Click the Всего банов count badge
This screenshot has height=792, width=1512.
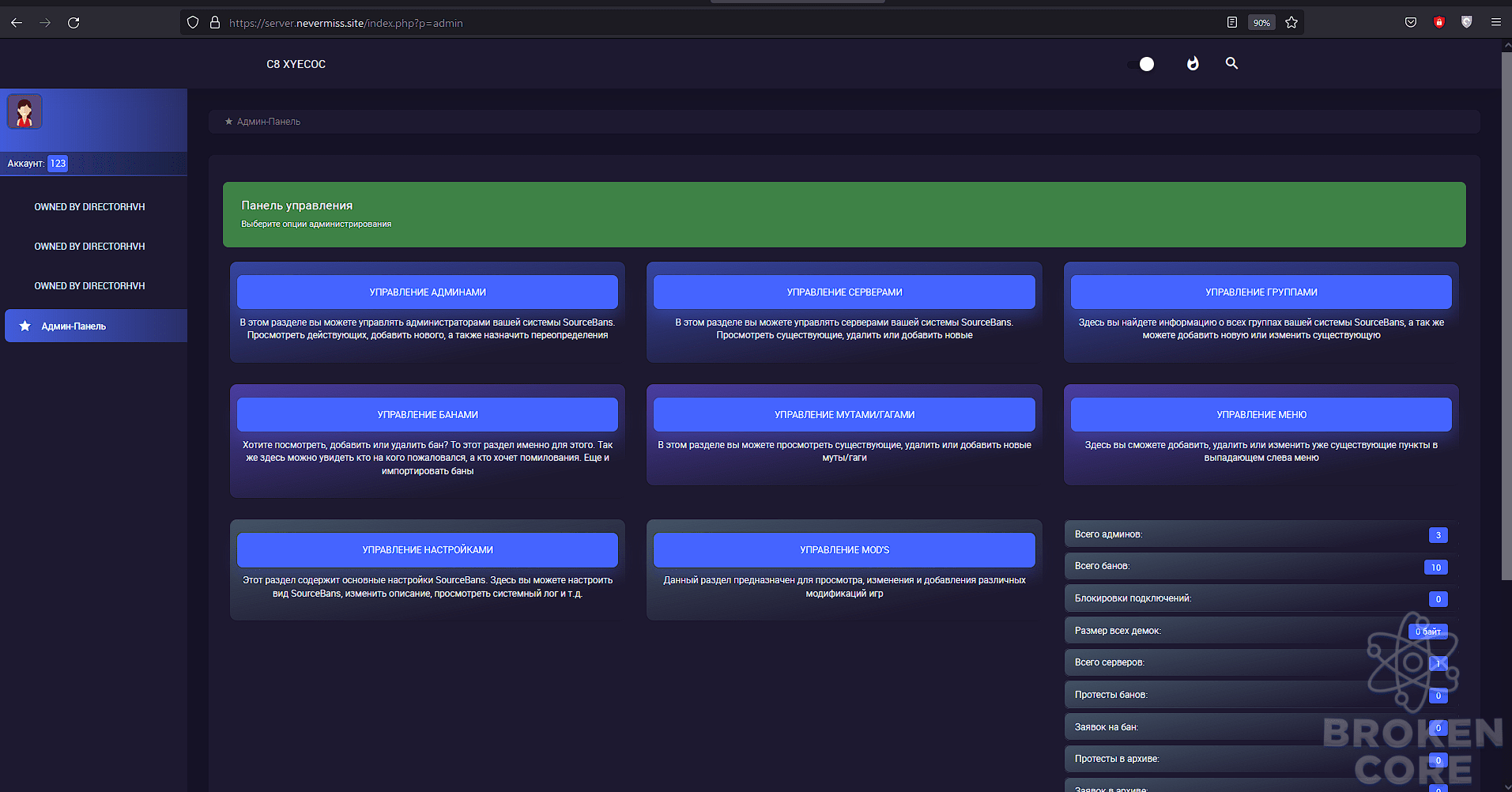coord(1436,568)
